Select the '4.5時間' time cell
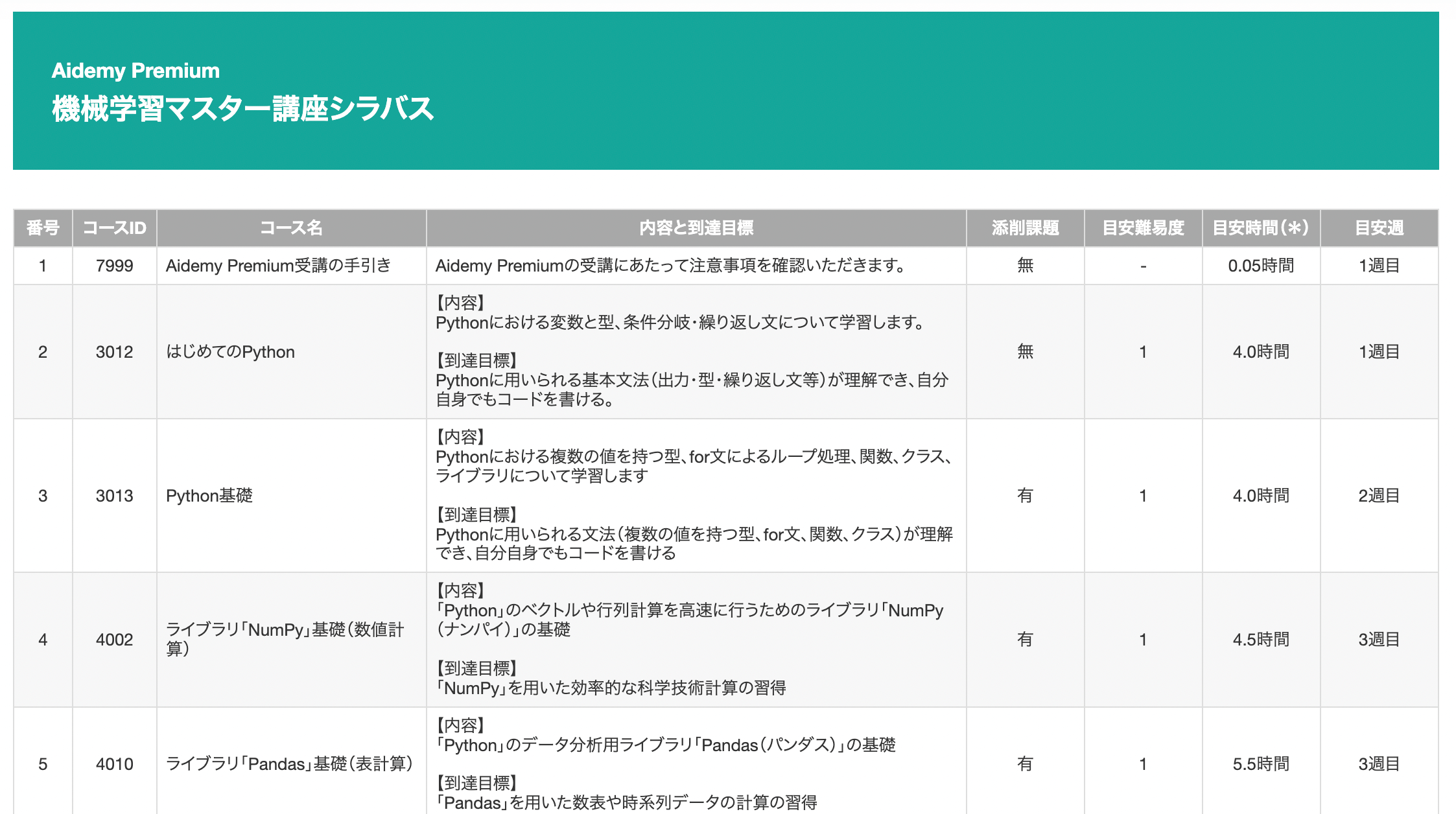The image size is (1456, 814). [1261, 640]
